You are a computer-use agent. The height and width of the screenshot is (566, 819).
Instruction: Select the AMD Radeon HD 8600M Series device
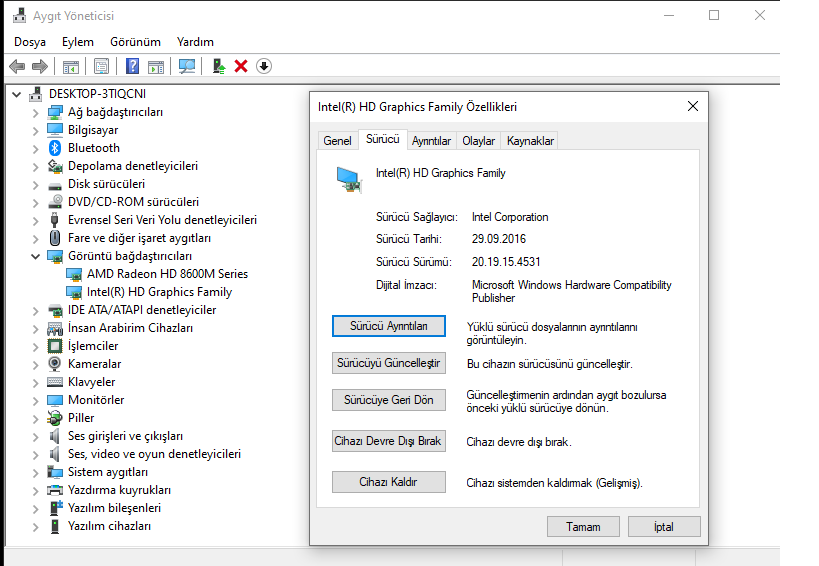[x=167, y=274]
